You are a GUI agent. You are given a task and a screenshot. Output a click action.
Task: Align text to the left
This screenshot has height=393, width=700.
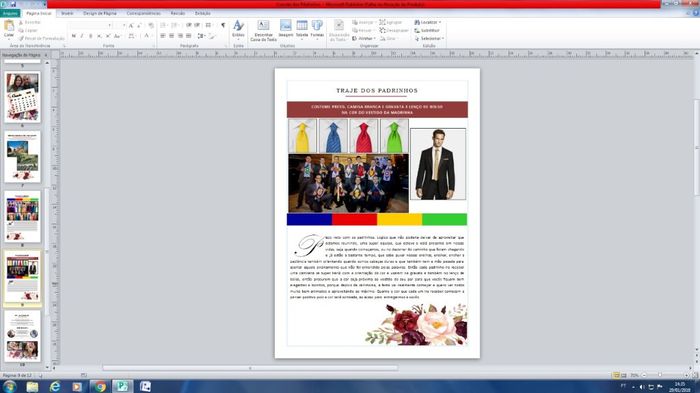point(163,36)
